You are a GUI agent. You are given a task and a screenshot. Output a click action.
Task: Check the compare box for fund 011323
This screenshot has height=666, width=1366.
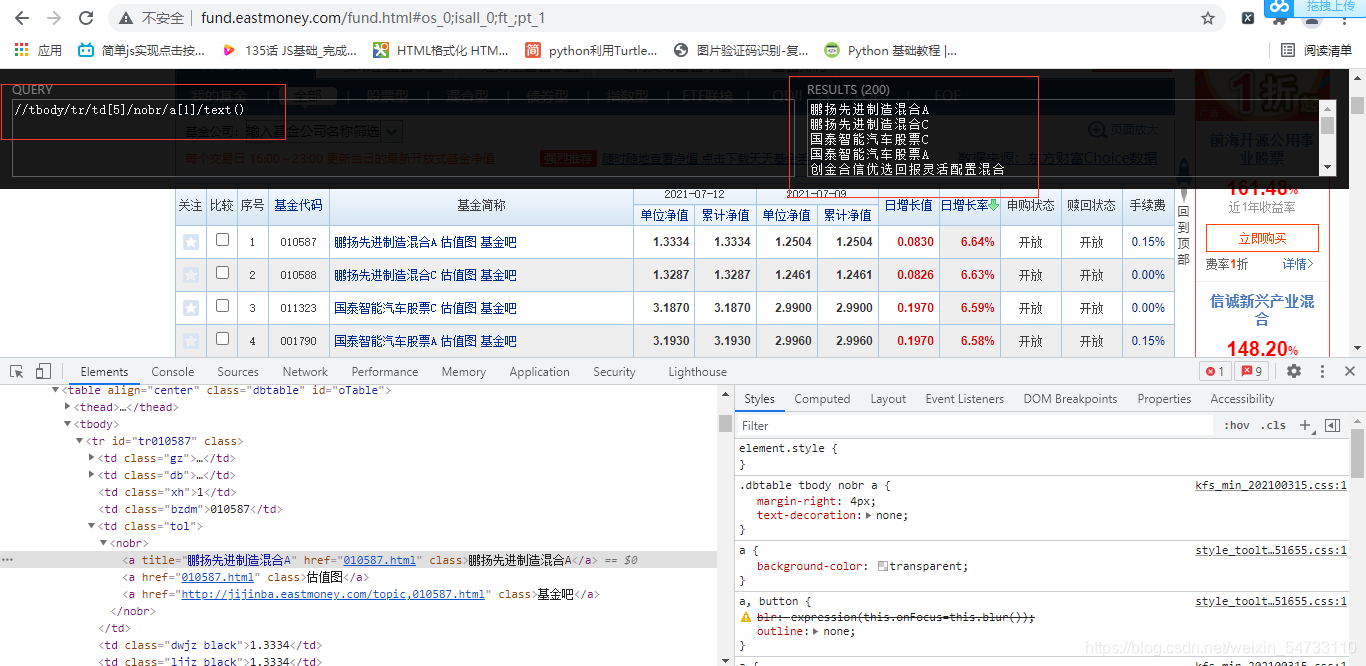tap(222, 306)
